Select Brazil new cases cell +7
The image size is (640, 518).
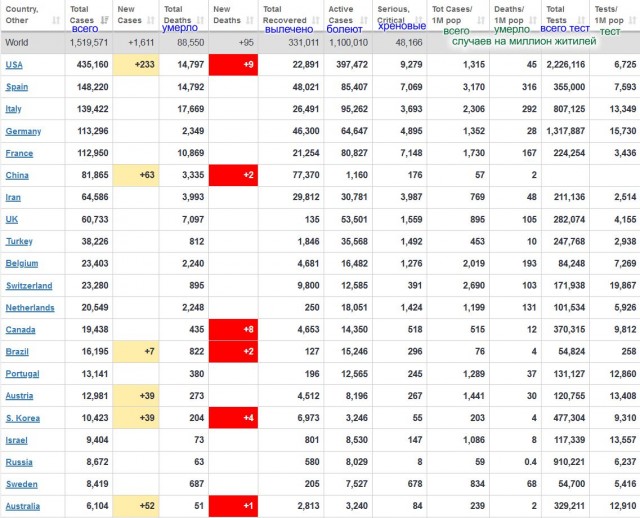pyautogui.click(x=136, y=351)
